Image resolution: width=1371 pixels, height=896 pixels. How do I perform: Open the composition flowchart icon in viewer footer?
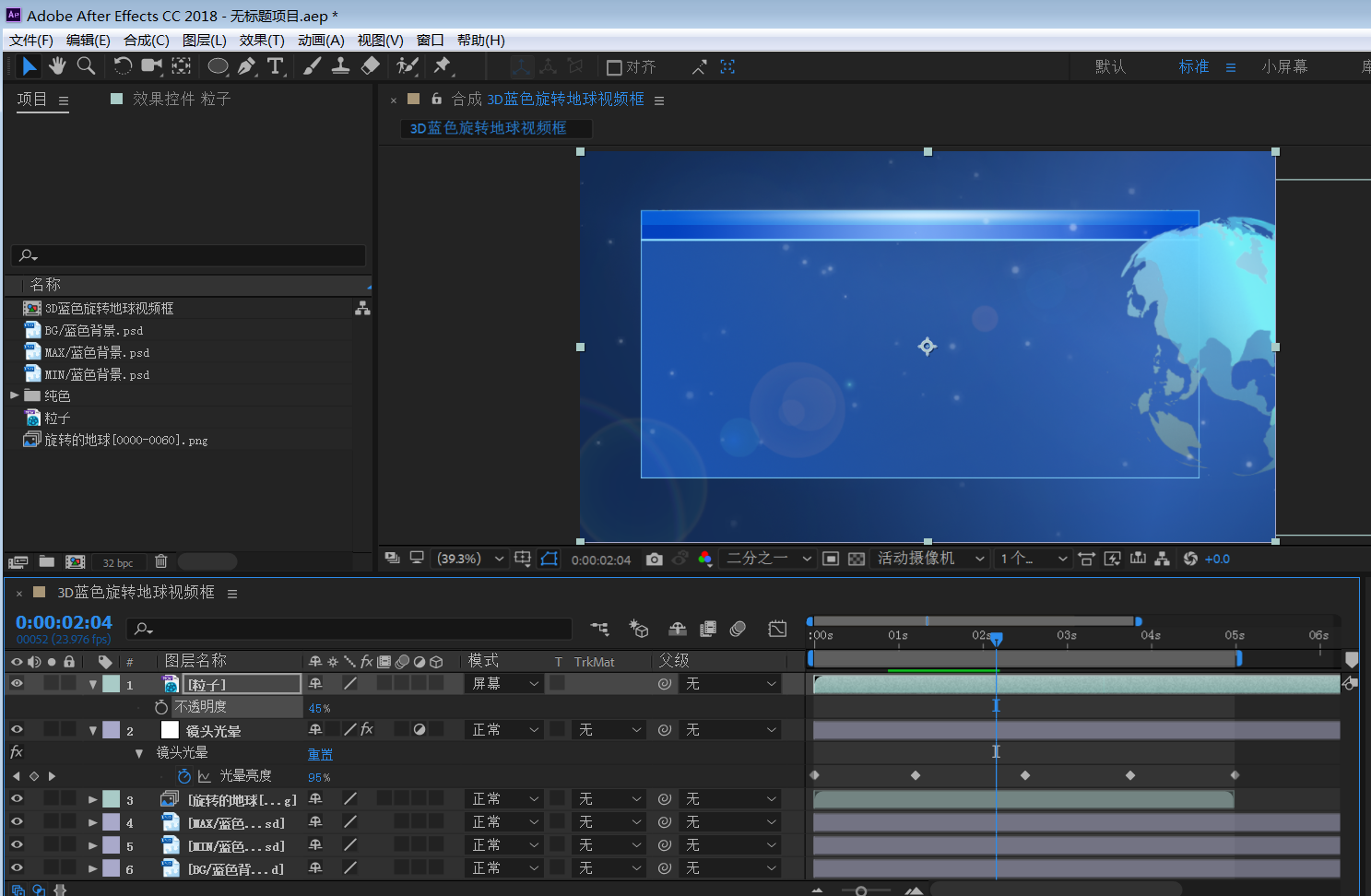pyautogui.click(x=1162, y=559)
